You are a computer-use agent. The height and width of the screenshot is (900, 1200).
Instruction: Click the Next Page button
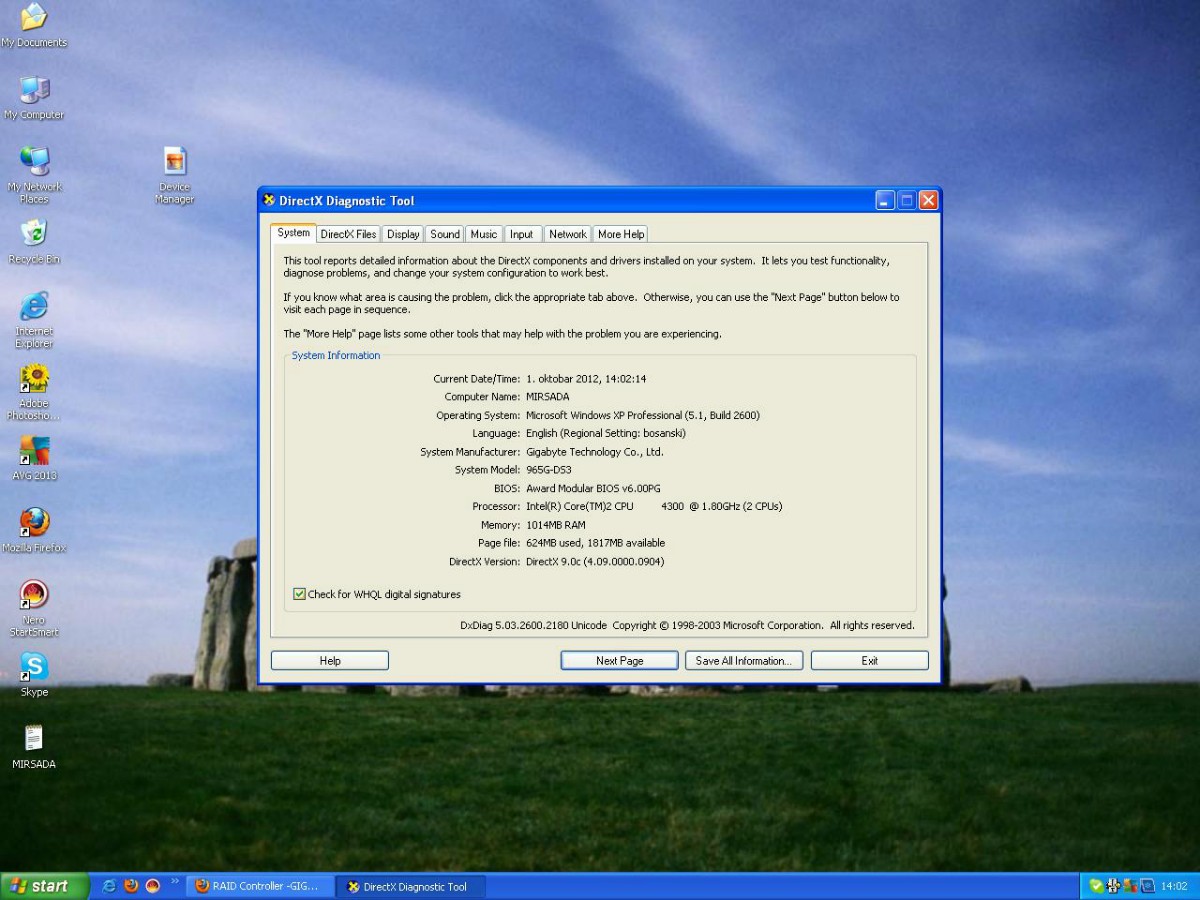click(x=620, y=661)
